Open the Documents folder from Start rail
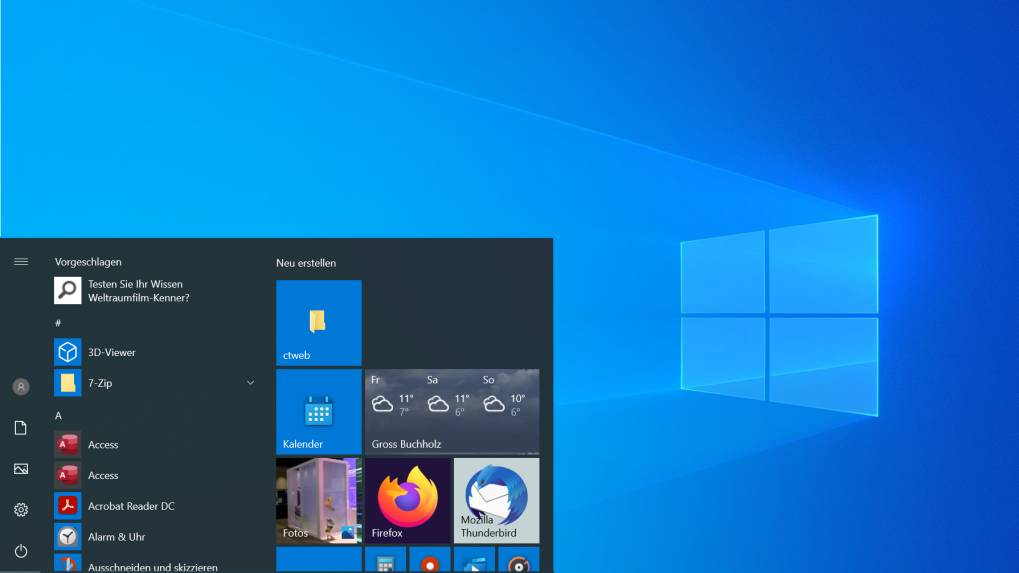 pos(21,427)
